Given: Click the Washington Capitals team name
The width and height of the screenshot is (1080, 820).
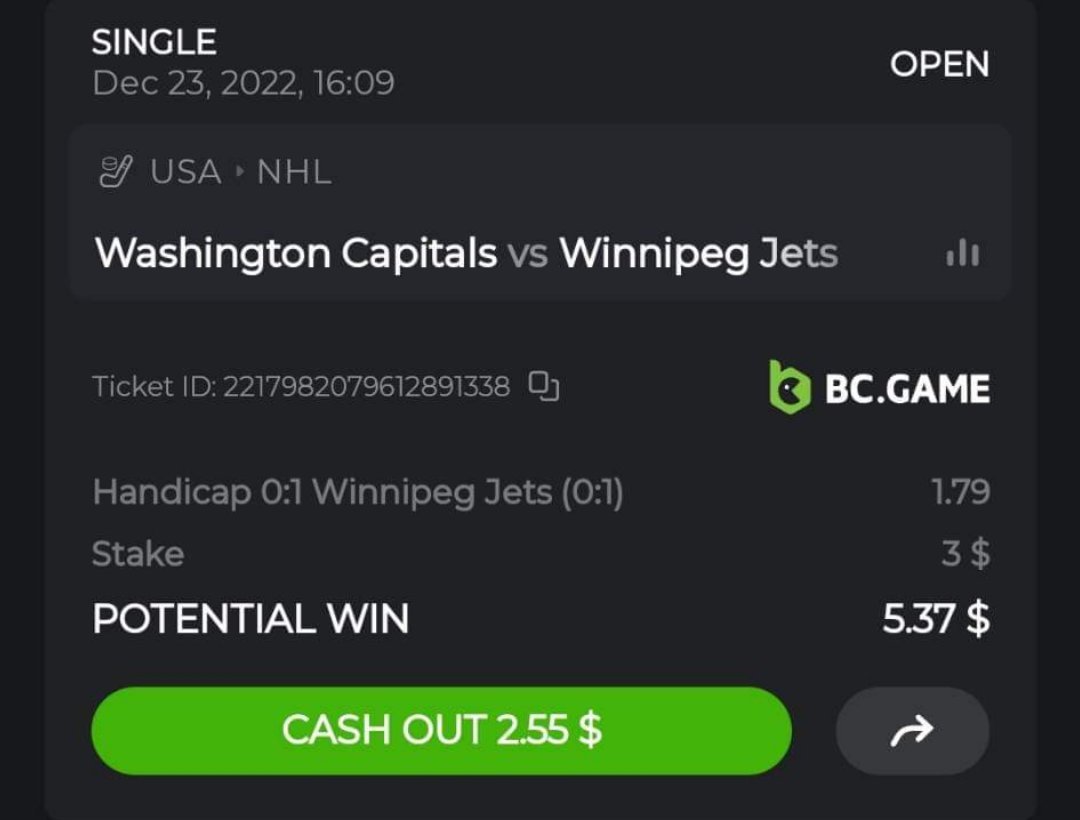Looking at the screenshot, I should [296, 254].
